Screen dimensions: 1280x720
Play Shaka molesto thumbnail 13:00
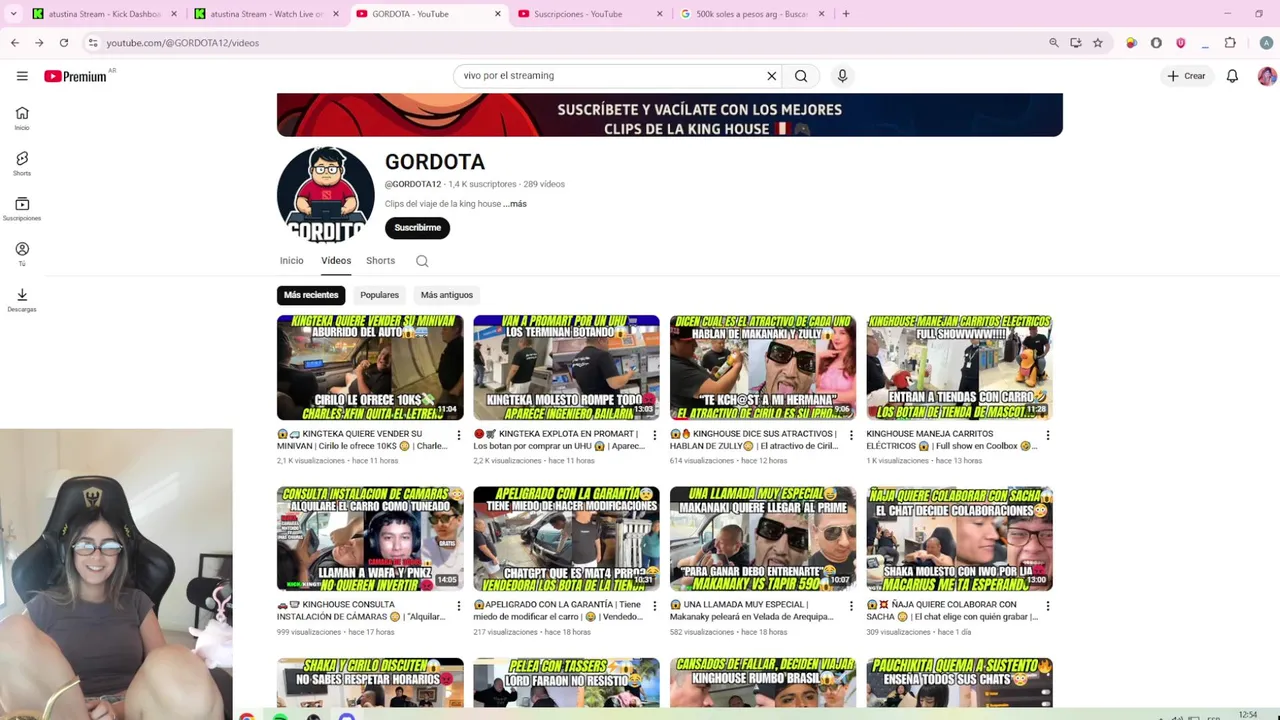pos(959,539)
